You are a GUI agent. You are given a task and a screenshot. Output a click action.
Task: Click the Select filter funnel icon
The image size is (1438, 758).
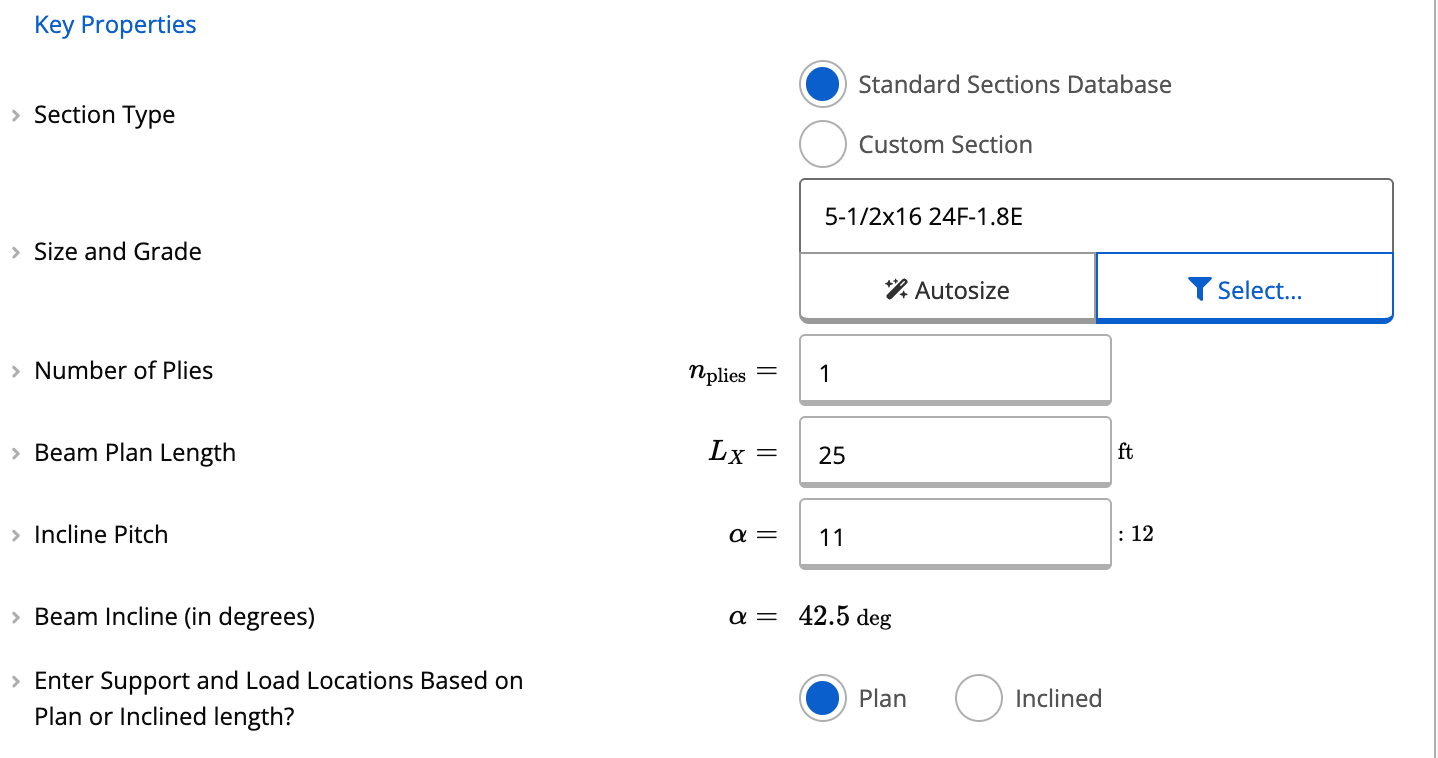[x=1200, y=290]
